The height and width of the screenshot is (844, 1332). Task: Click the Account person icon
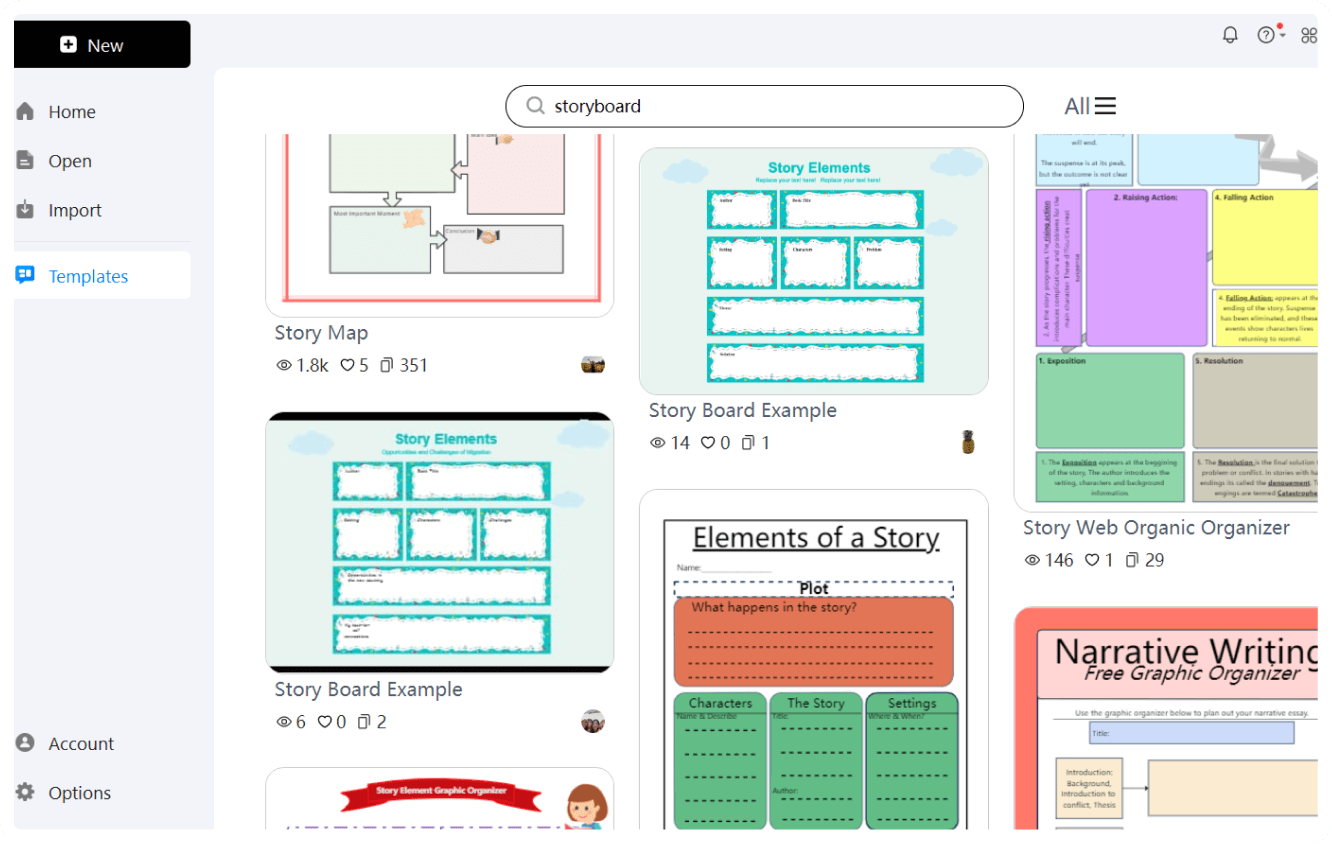[x=26, y=743]
